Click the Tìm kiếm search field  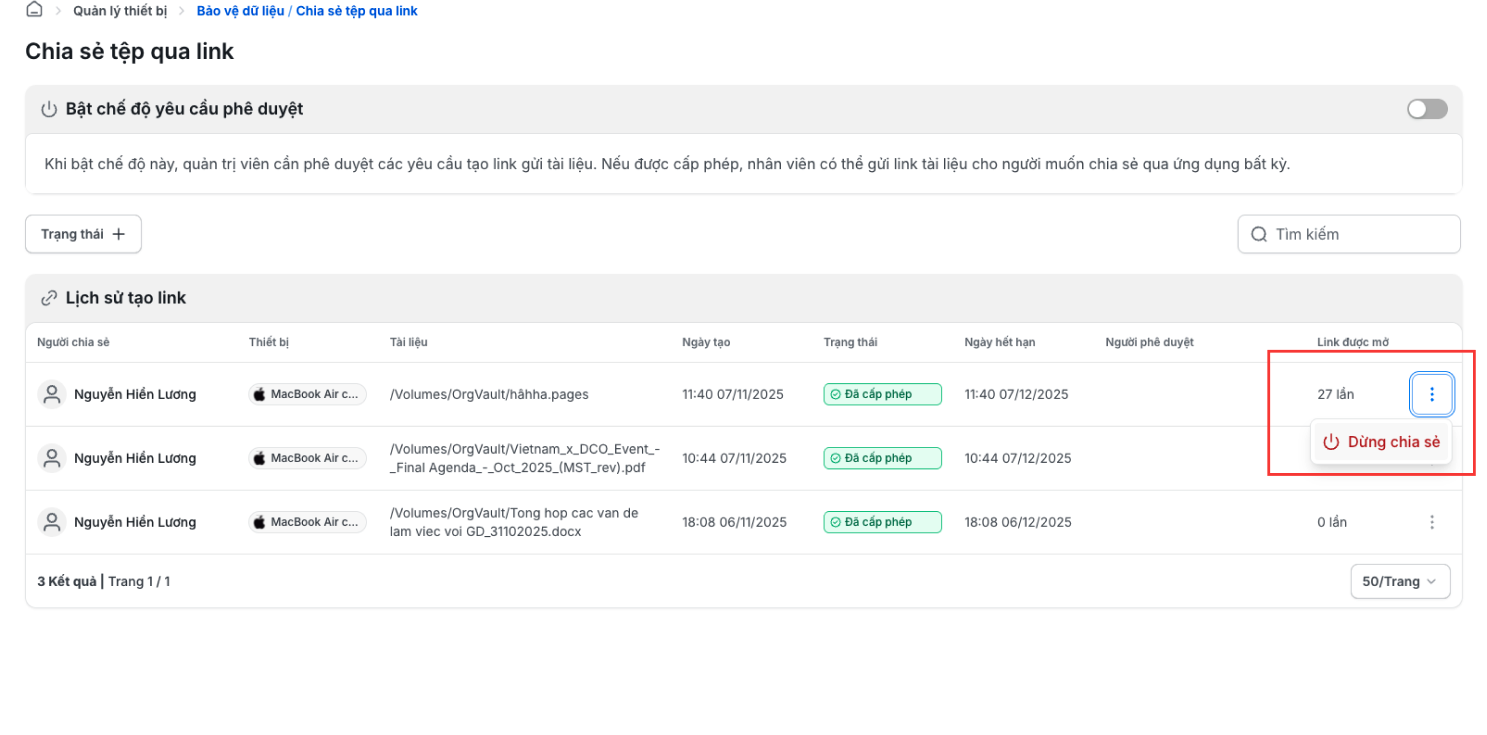(1349, 234)
